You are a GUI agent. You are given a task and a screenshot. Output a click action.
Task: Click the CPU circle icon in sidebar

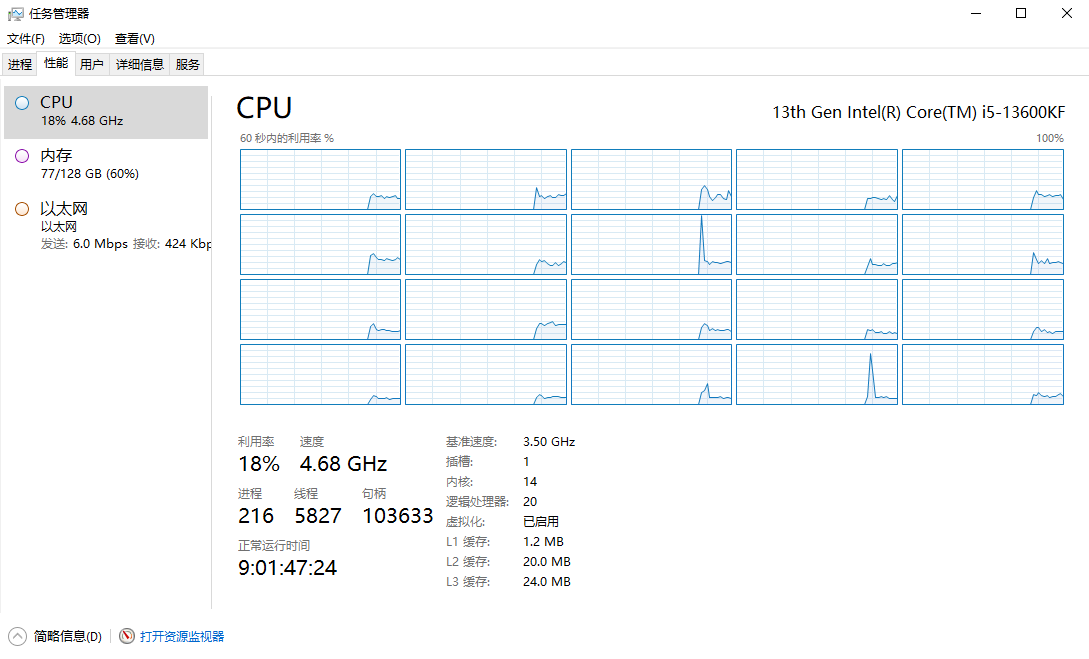22,103
